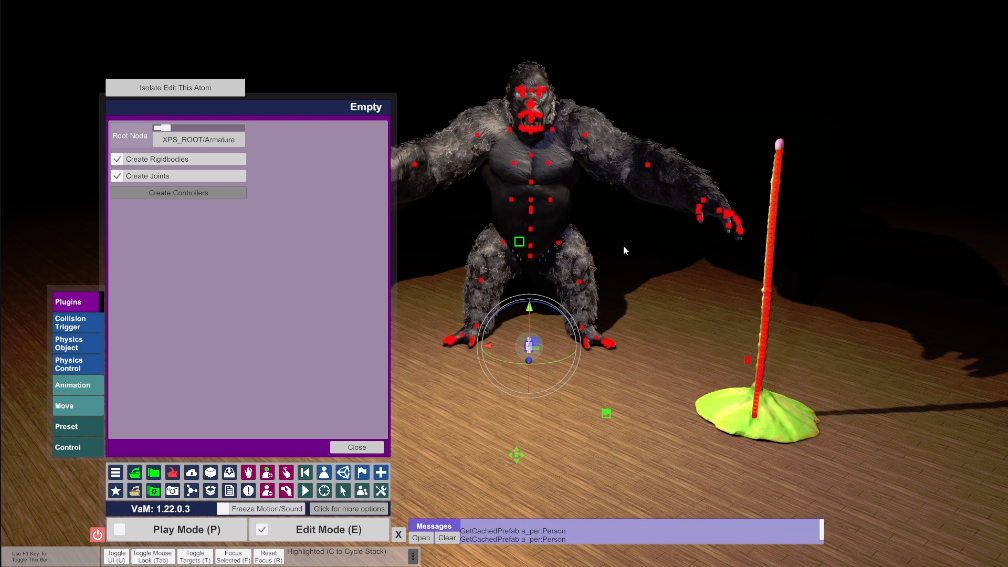Click the Create Controllers button
1008x567 pixels.
(x=178, y=193)
